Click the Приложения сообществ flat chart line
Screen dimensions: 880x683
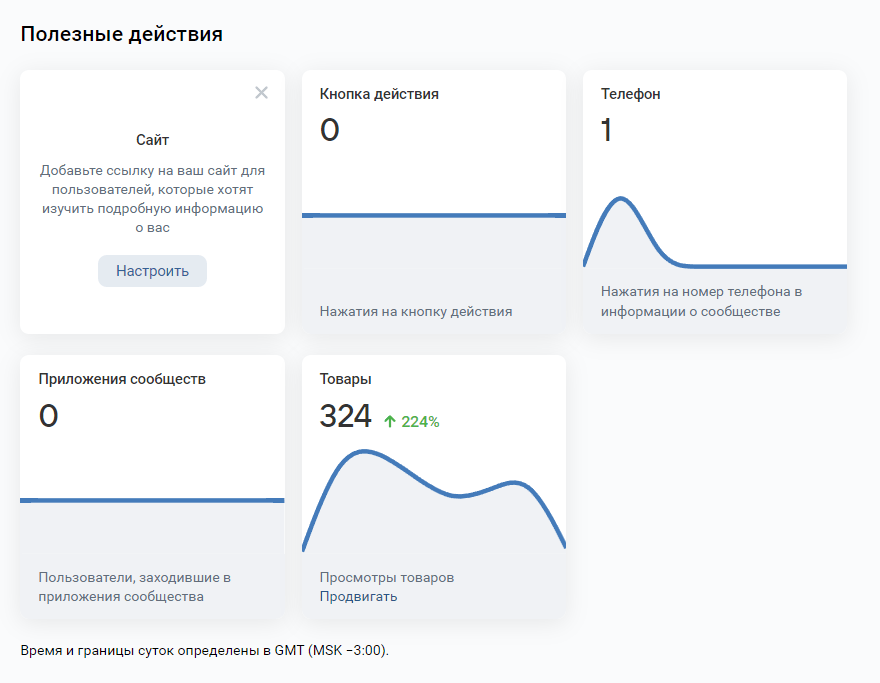pos(152,500)
